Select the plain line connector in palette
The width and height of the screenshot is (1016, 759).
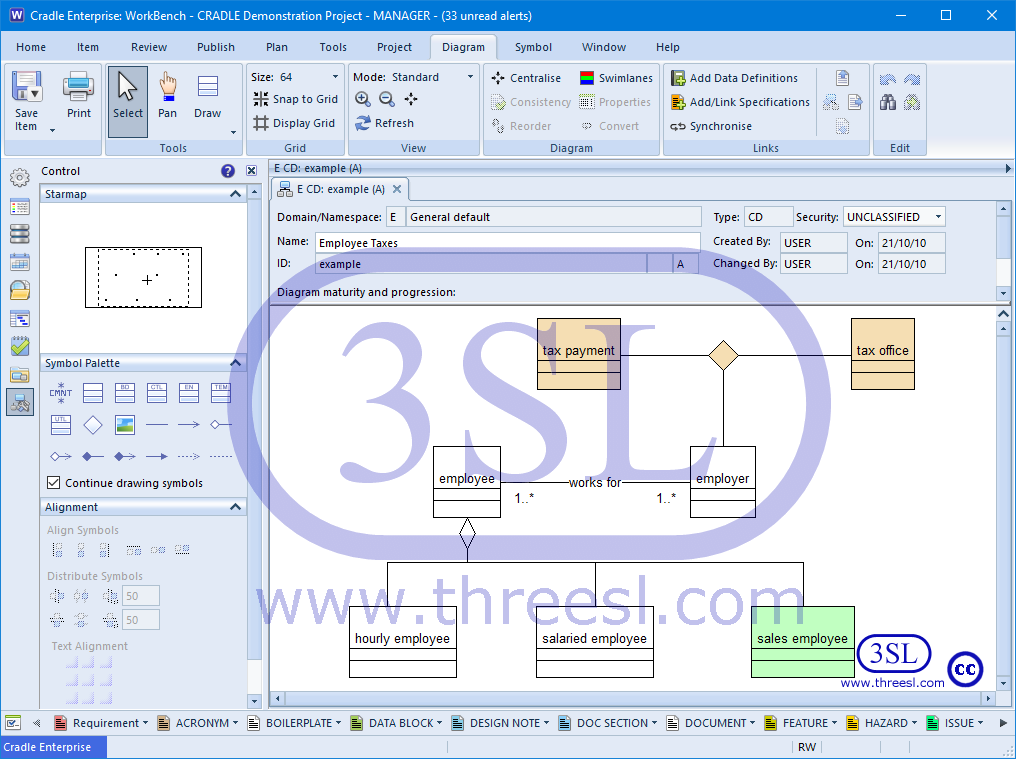pyautogui.click(x=157, y=425)
